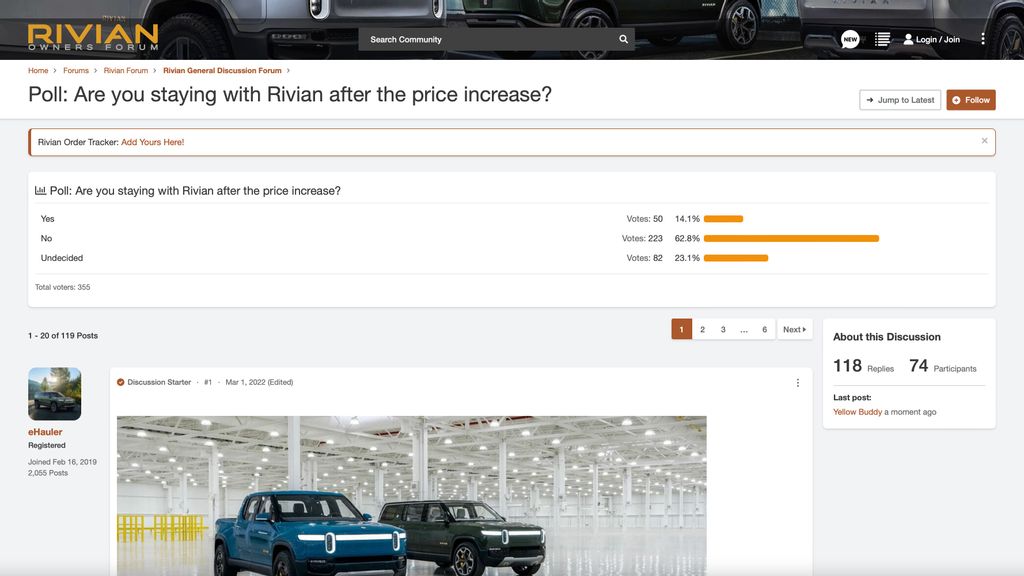
Task: Expand the page ellipsis selector
Action: [744, 329]
